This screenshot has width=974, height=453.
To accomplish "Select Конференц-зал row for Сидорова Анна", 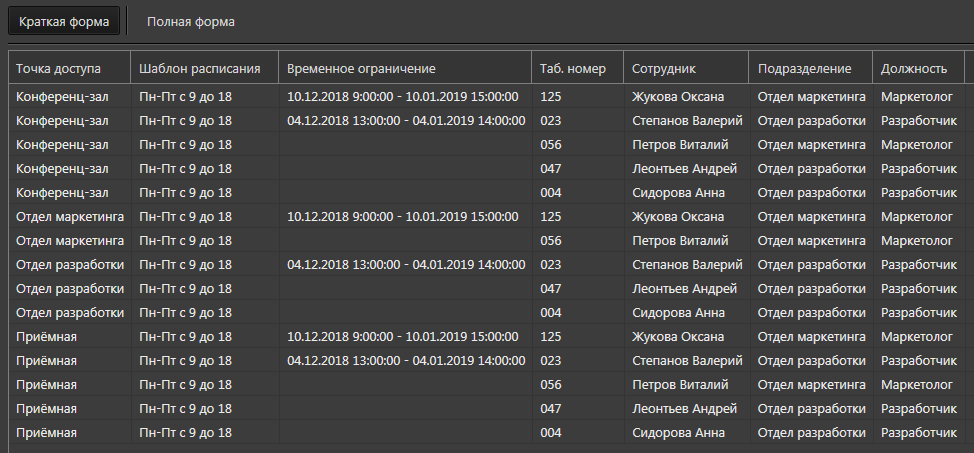I will point(486,193).
